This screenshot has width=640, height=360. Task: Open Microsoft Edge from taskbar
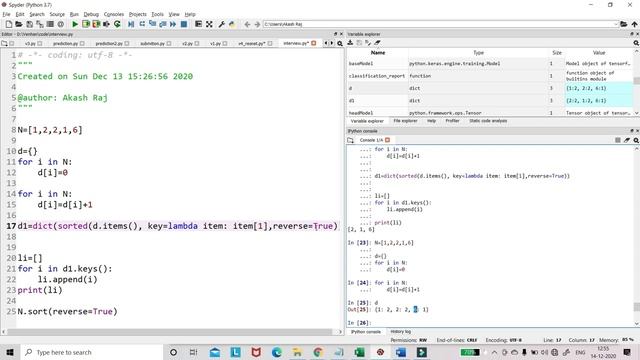276,352
